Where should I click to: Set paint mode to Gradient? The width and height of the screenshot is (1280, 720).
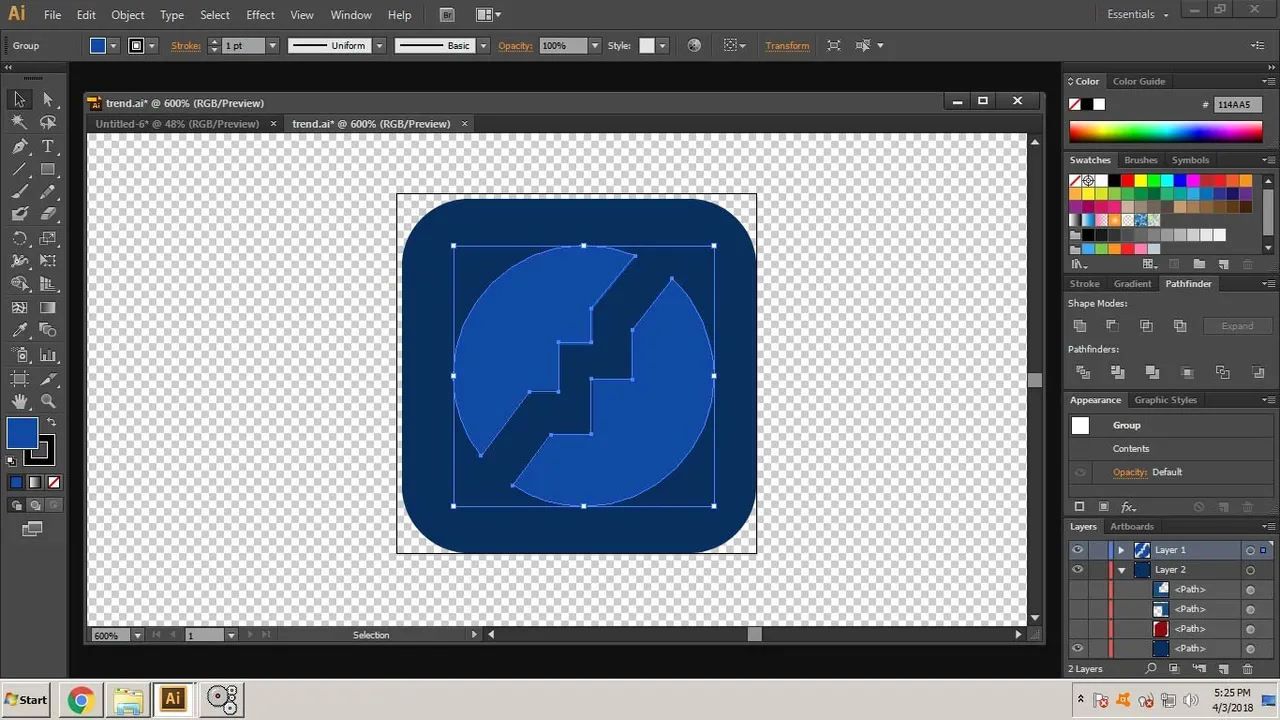35,482
